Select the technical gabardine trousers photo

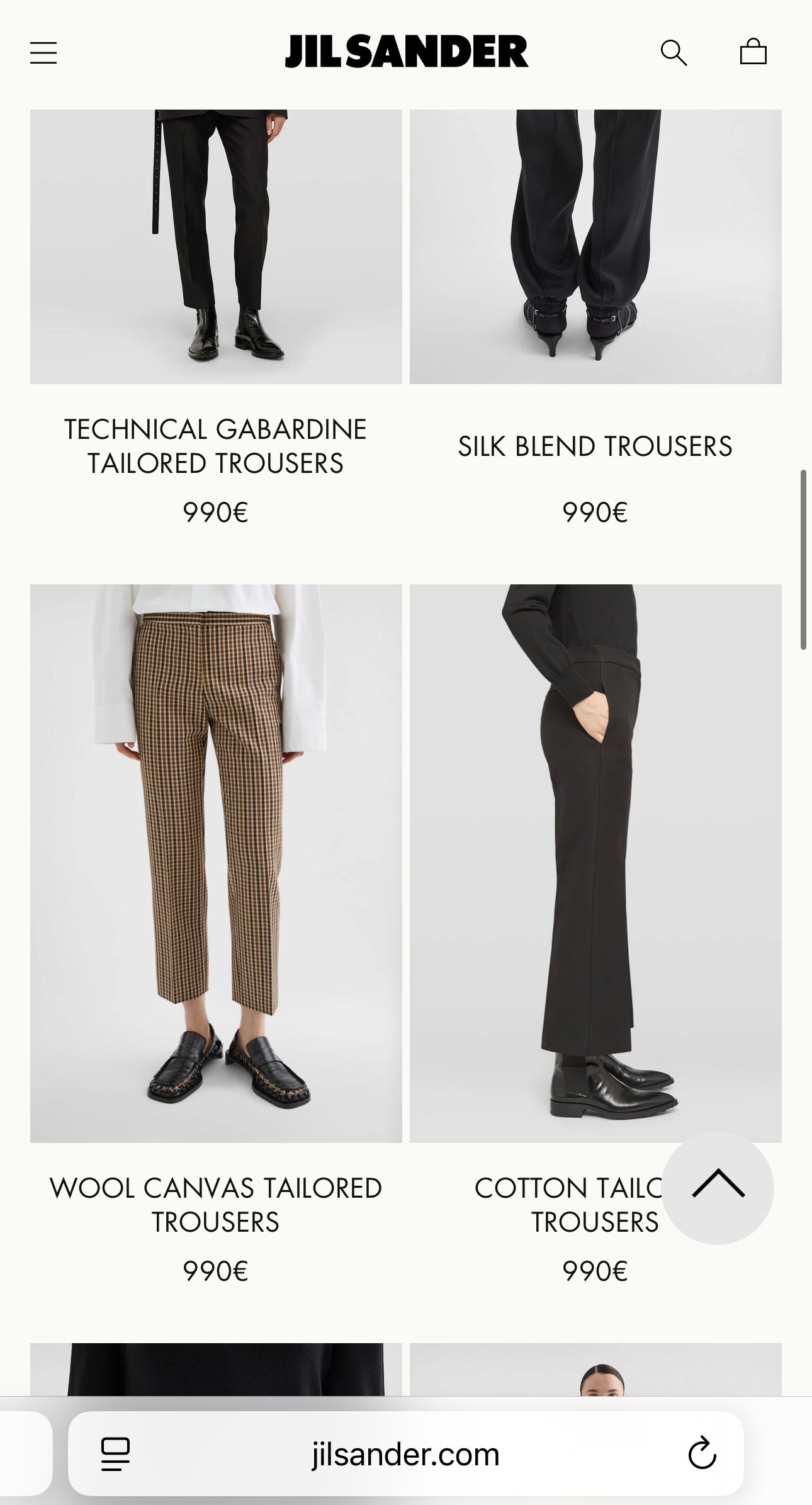pyautogui.click(x=216, y=247)
